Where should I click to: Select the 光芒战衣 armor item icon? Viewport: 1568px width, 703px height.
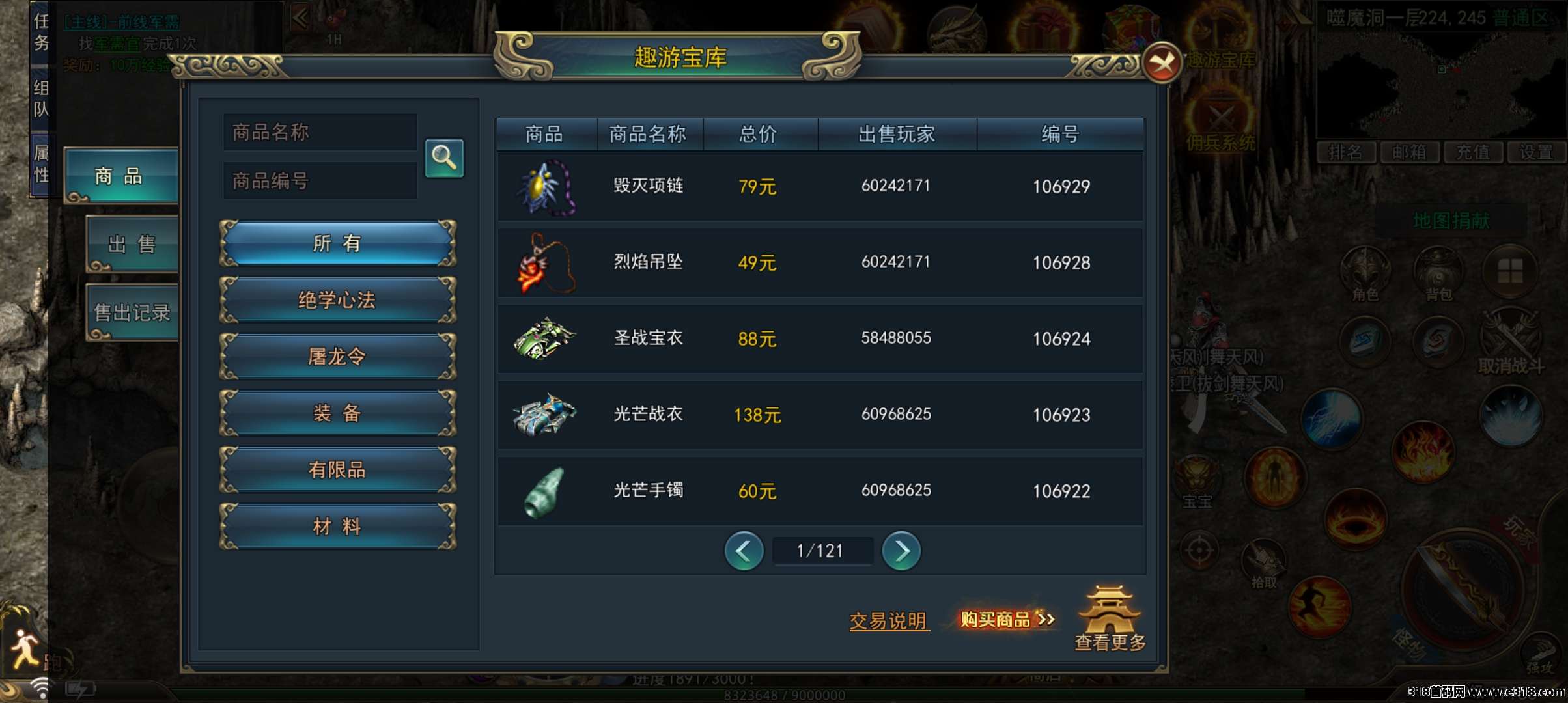pos(544,415)
